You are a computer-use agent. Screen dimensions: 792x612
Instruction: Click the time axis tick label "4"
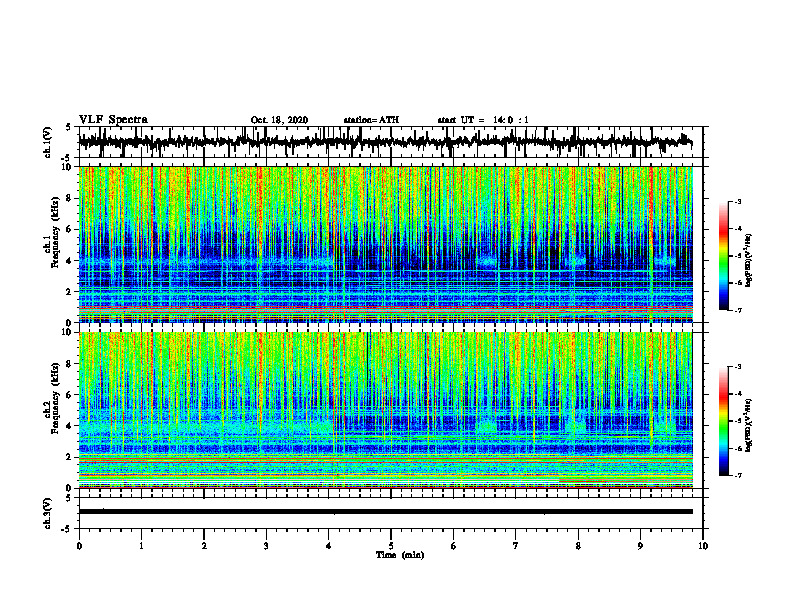[329, 546]
